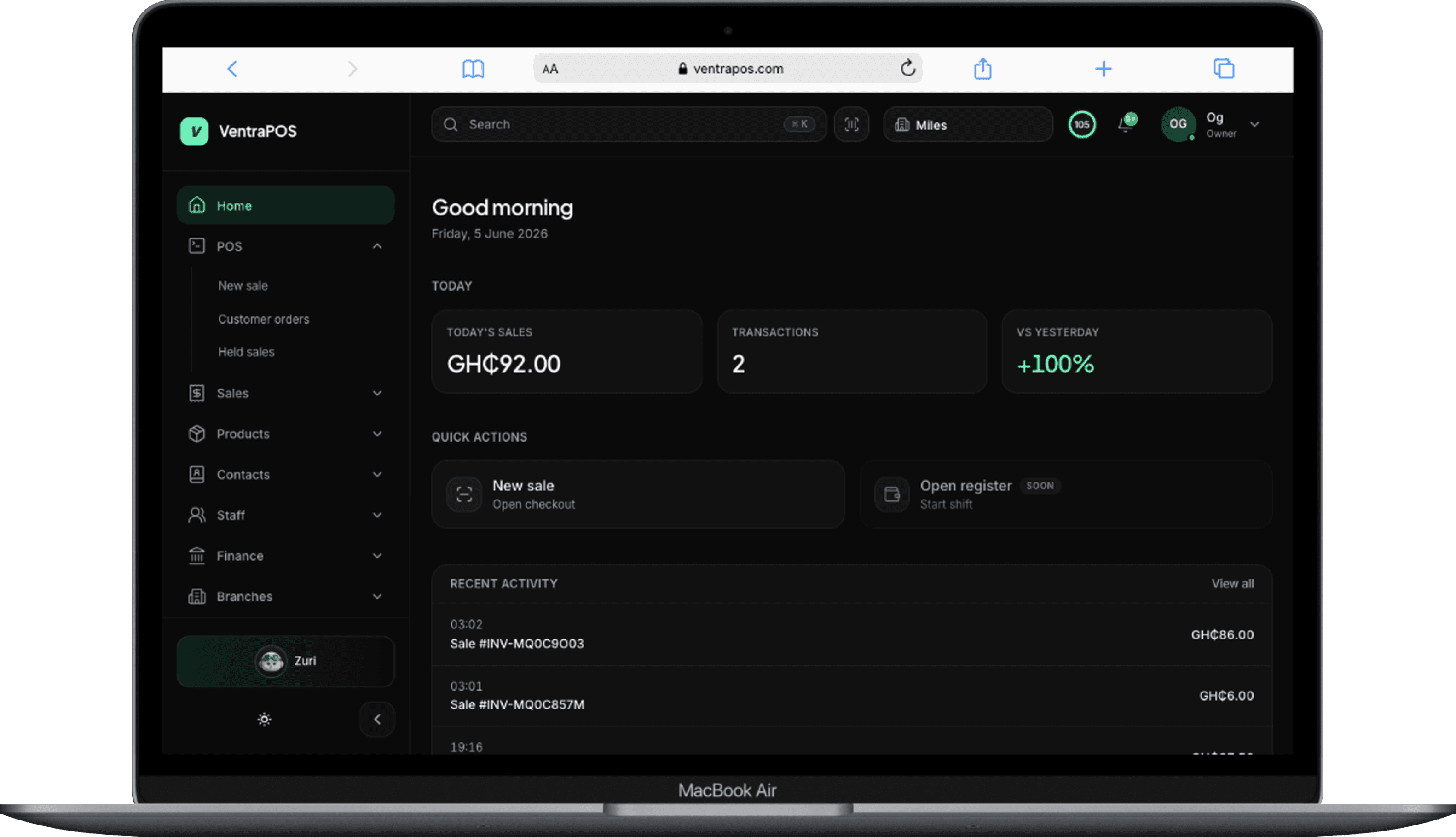This screenshot has height=837, width=1456.
Task: Click View all in Recent Activity
Action: tap(1232, 584)
